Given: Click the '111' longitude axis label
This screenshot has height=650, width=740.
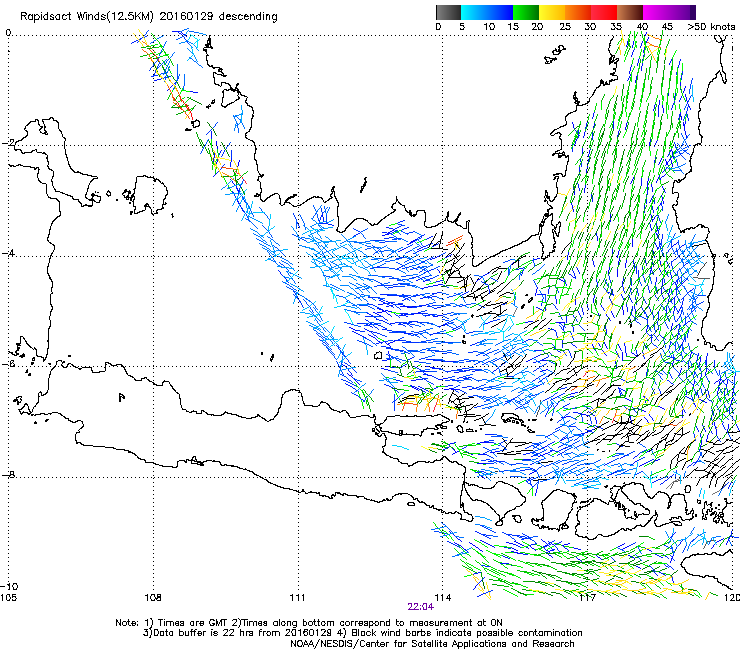Looking at the screenshot, I should tap(297, 598).
